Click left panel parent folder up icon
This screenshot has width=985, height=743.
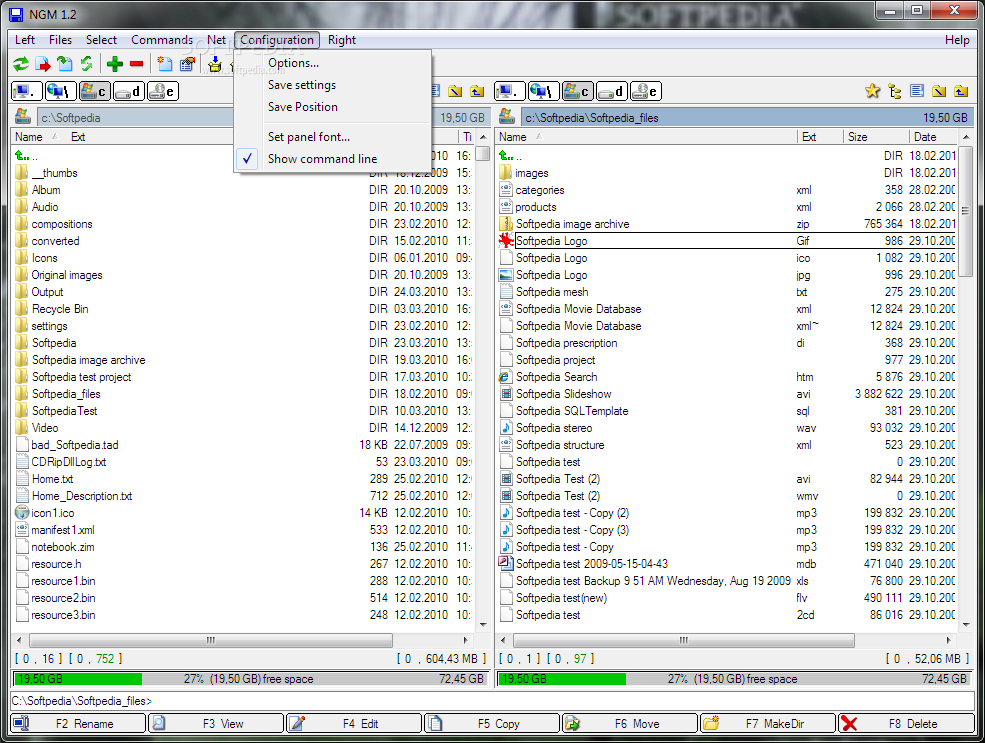click(x=477, y=92)
